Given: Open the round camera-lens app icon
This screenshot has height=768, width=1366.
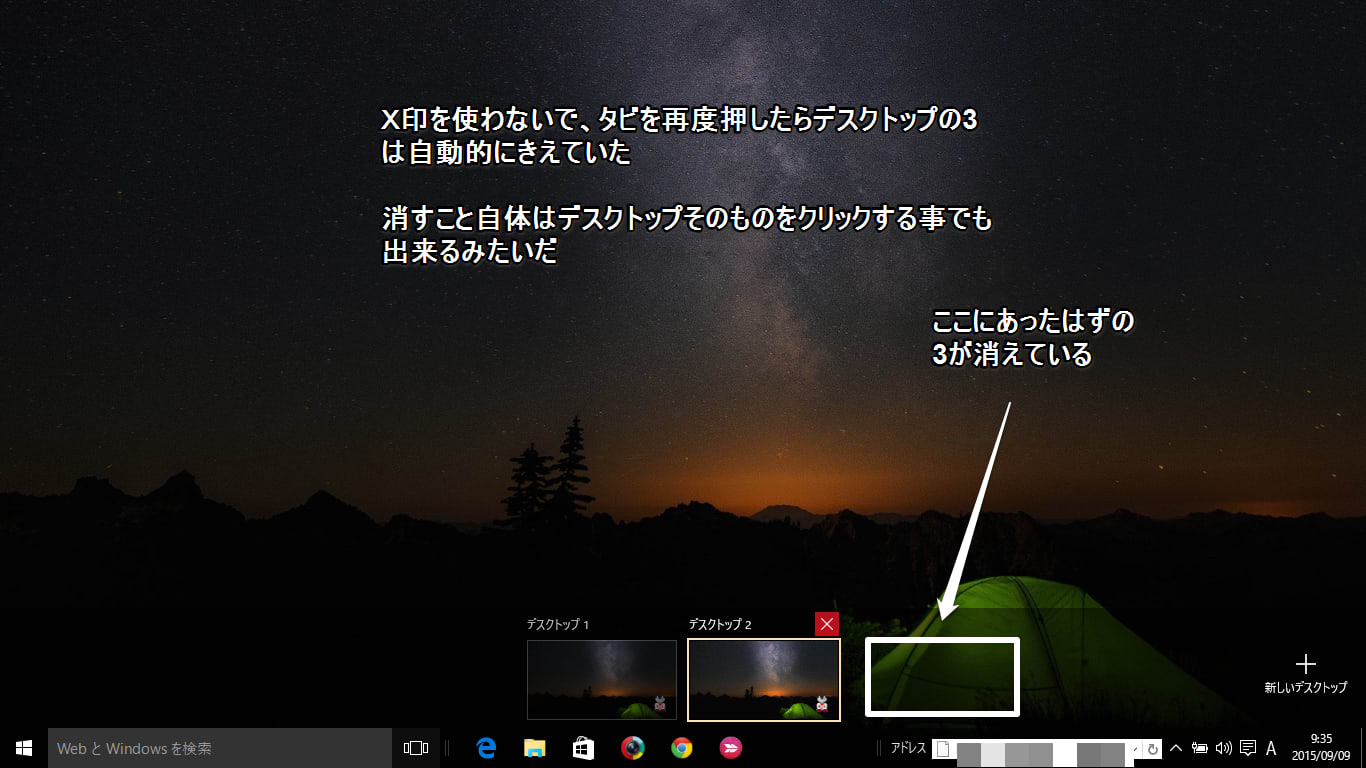Looking at the screenshot, I should pyautogui.click(x=632, y=748).
